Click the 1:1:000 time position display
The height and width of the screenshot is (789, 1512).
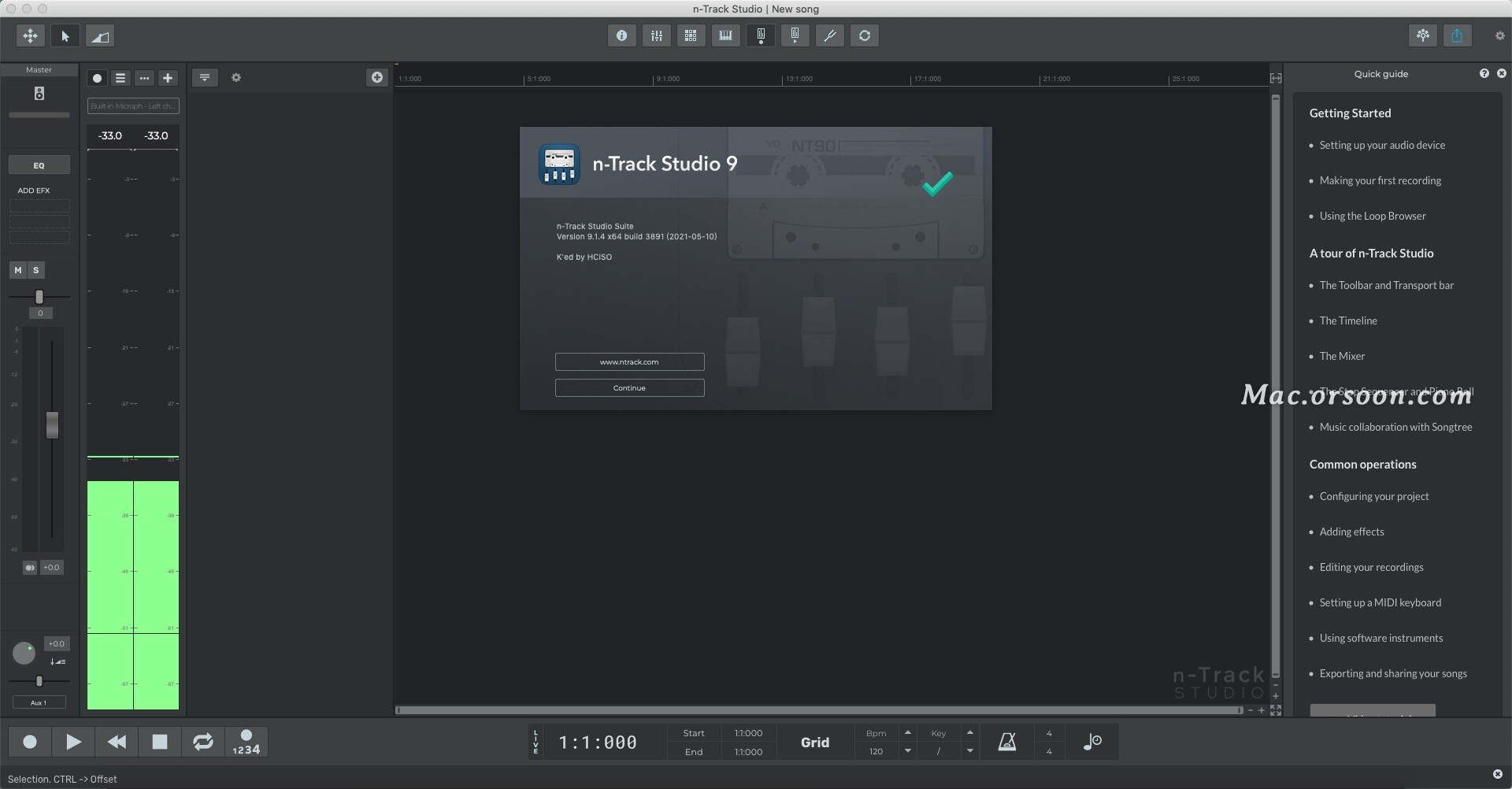click(598, 743)
